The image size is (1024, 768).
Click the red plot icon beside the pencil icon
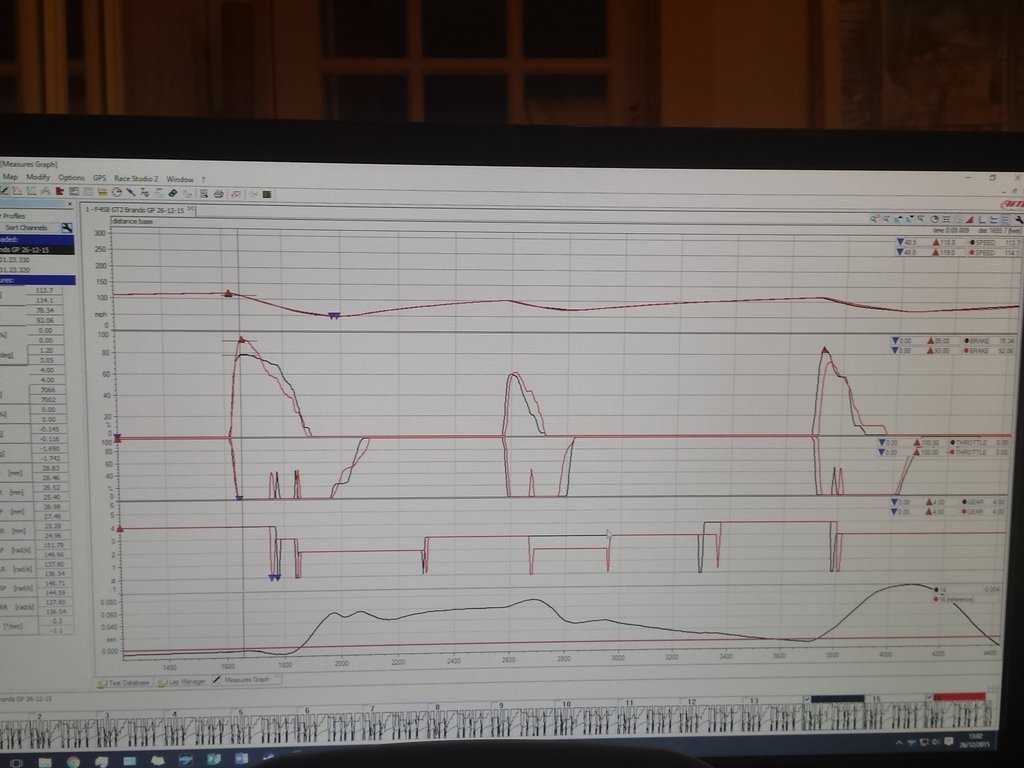tap(18, 191)
